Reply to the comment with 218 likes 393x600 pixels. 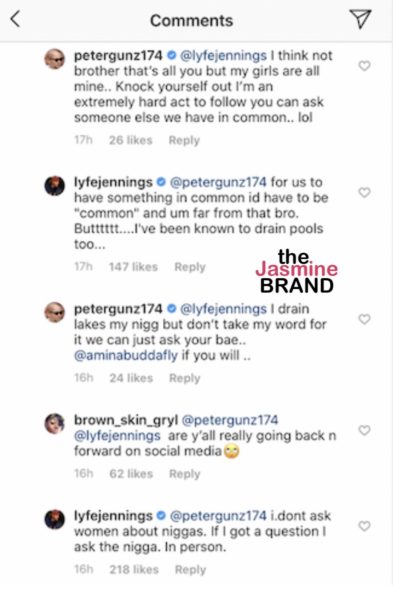[x=190, y=570]
